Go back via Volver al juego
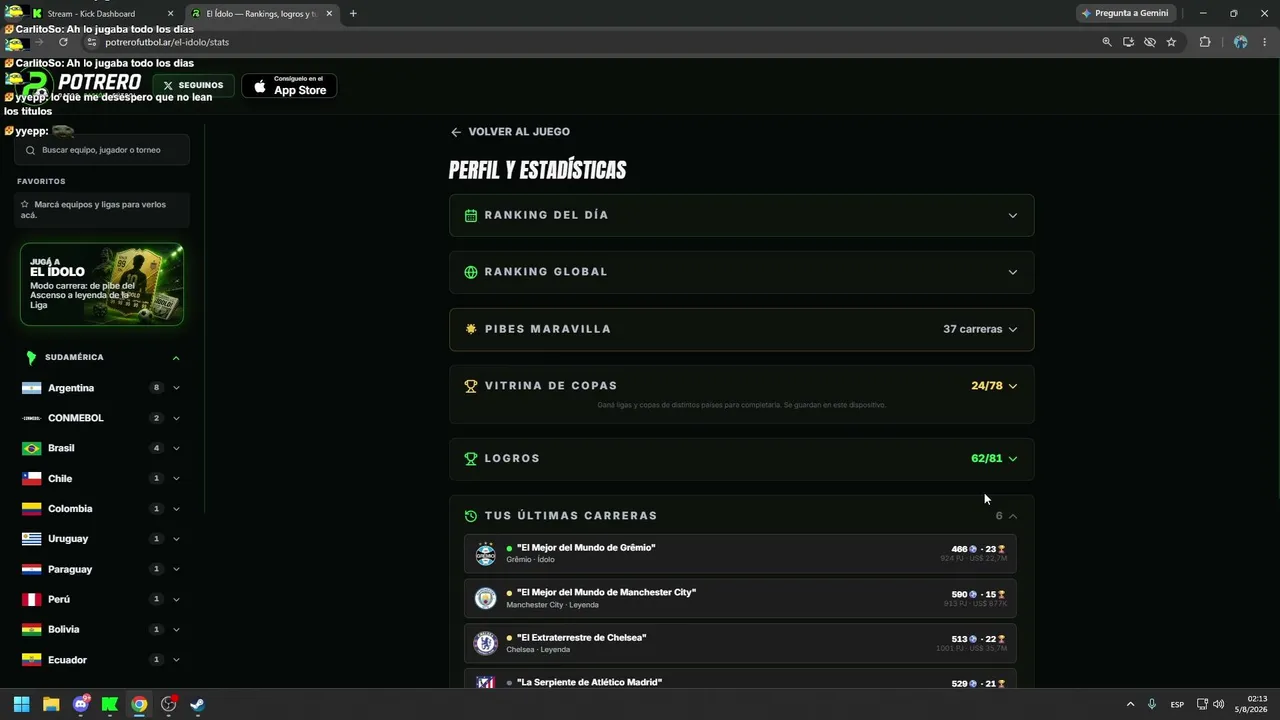Image resolution: width=1280 pixels, height=720 pixels. tap(510, 132)
